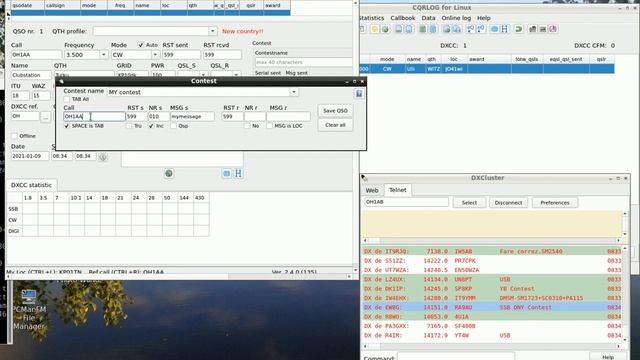Open DXCluster Preferences
Image resolution: width=640 pixels, height=360 pixels.
click(554, 202)
